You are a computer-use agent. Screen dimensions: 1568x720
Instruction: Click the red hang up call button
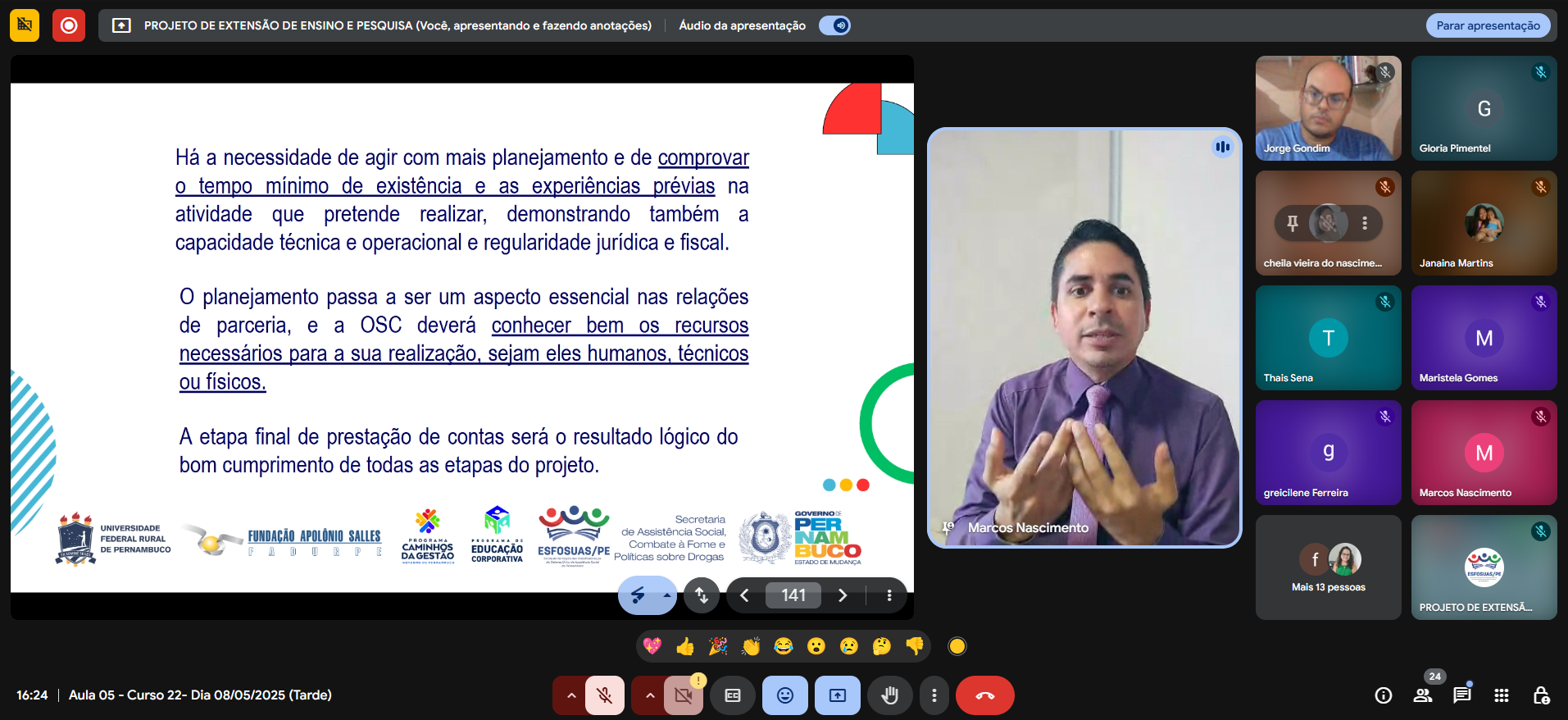984,695
